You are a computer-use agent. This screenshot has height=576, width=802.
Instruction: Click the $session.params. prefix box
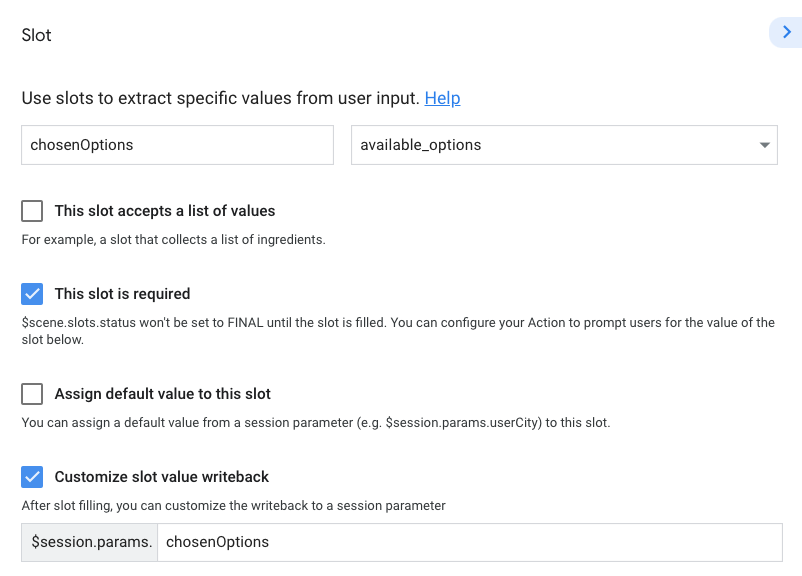[90, 542]
